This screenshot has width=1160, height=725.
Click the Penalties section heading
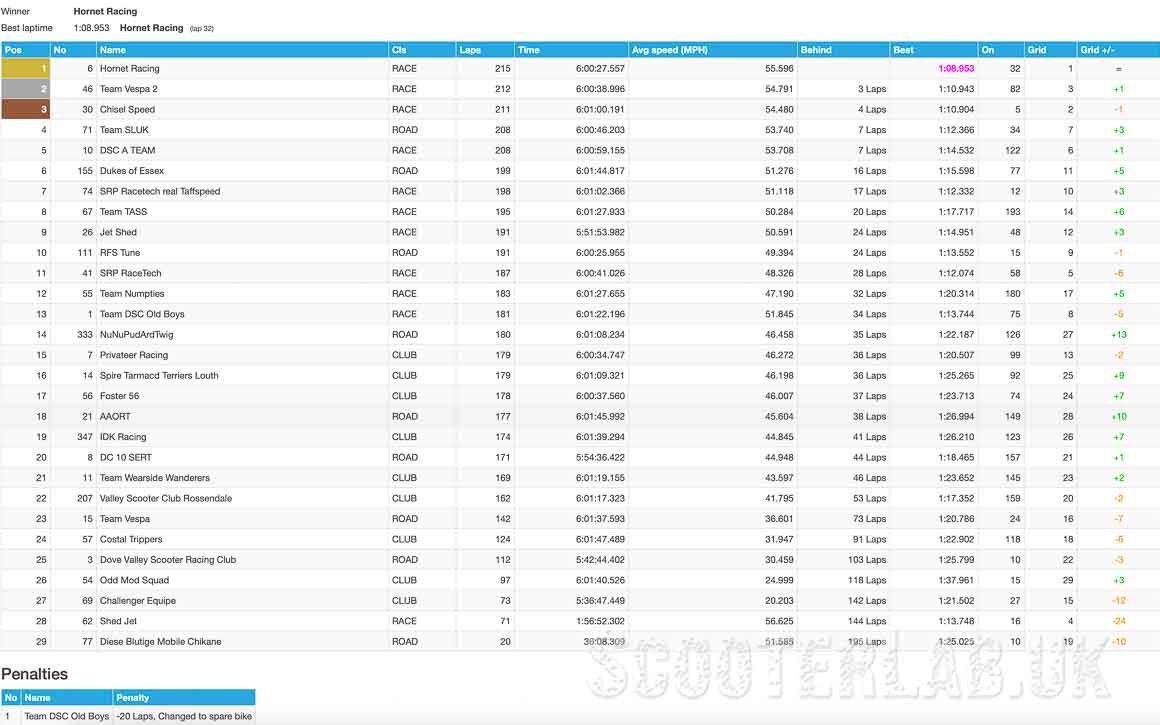click(x=34, y=674)
